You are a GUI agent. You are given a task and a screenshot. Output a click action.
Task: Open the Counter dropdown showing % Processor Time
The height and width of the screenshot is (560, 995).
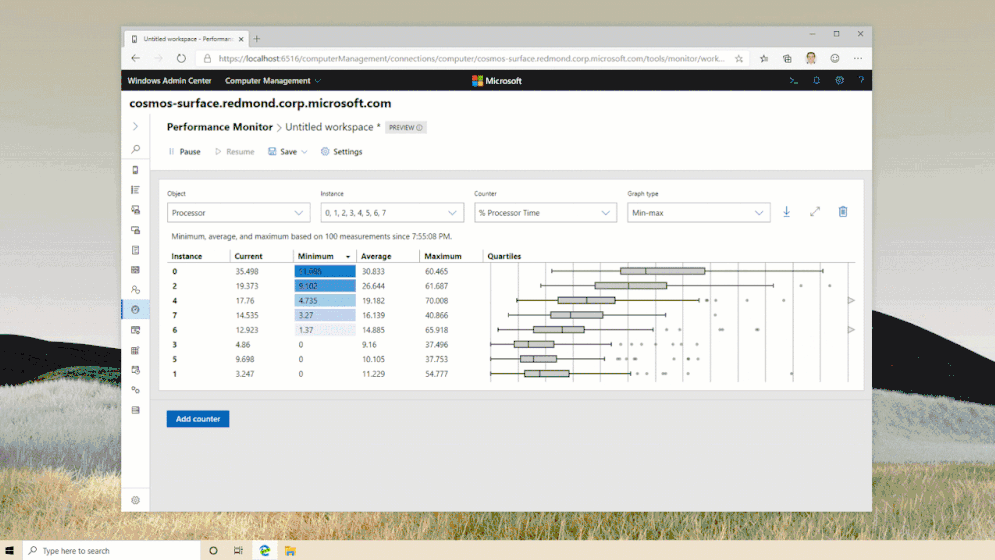(x=545, y=213)
